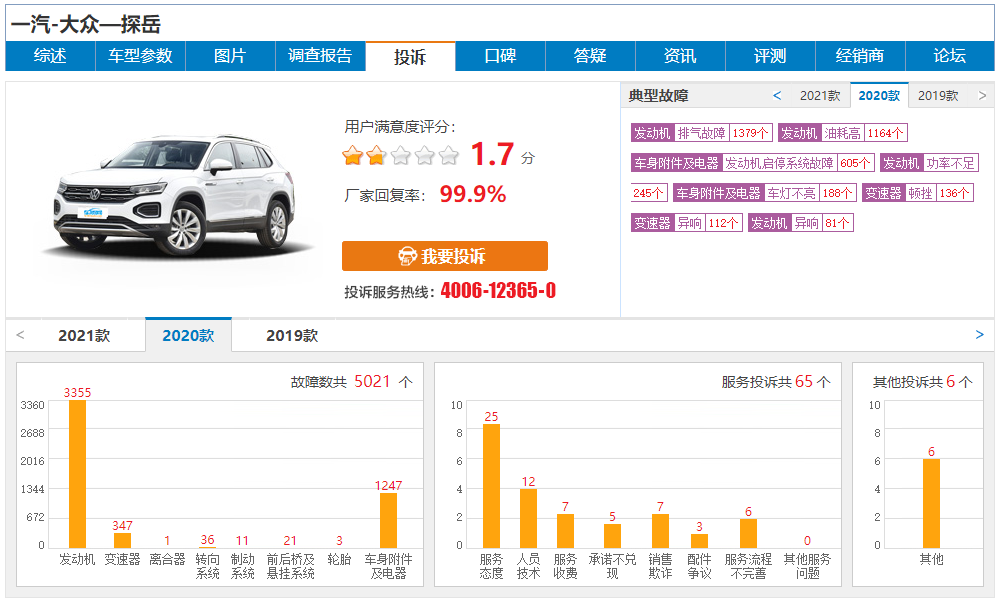The image size is (997, 600).
Task: Click the 服务收费 7 bar
Action: point(565,531)
